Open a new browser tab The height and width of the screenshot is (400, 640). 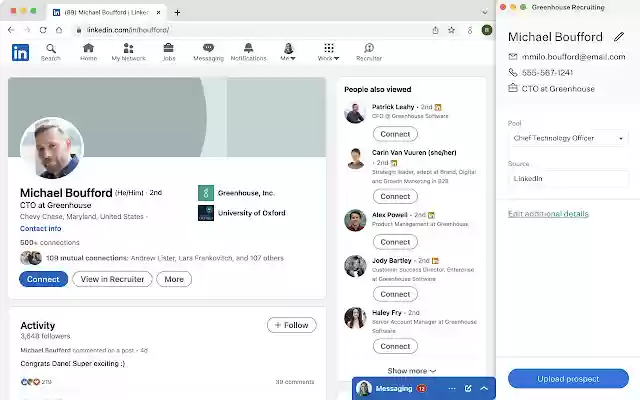point(177,13)
